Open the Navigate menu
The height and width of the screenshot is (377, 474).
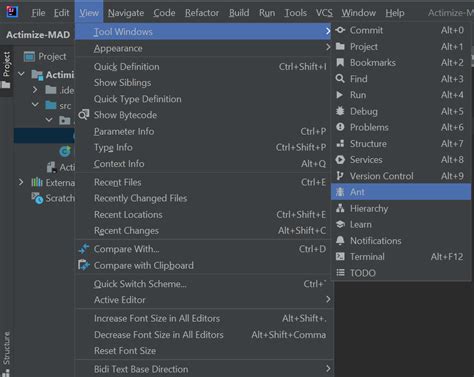coord(126,13)
